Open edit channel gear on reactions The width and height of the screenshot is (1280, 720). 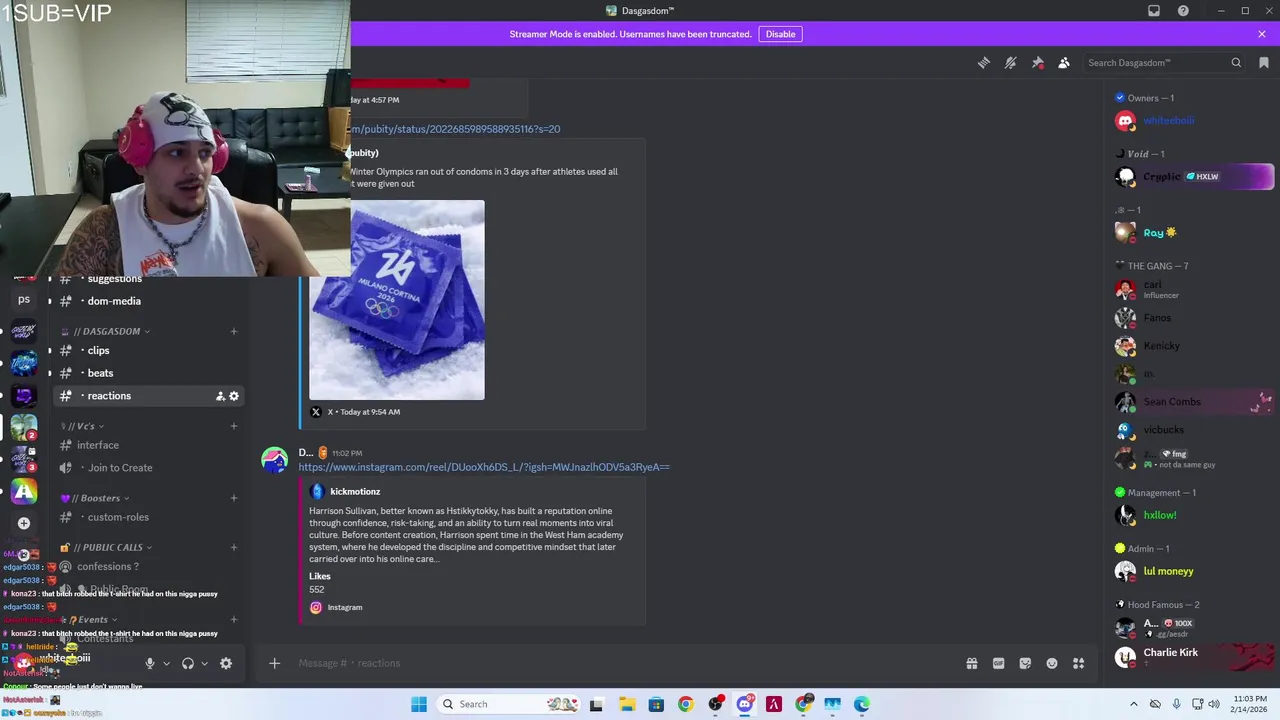234,396
